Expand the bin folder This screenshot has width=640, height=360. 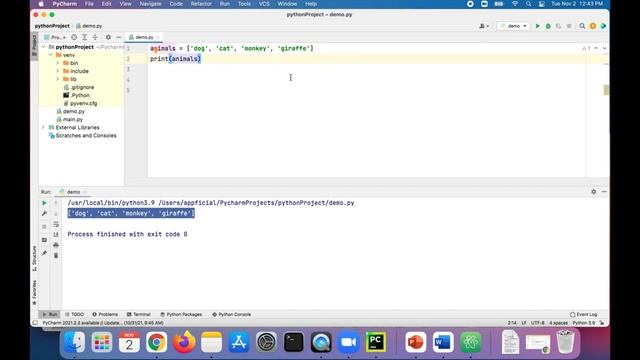[58, 63]
